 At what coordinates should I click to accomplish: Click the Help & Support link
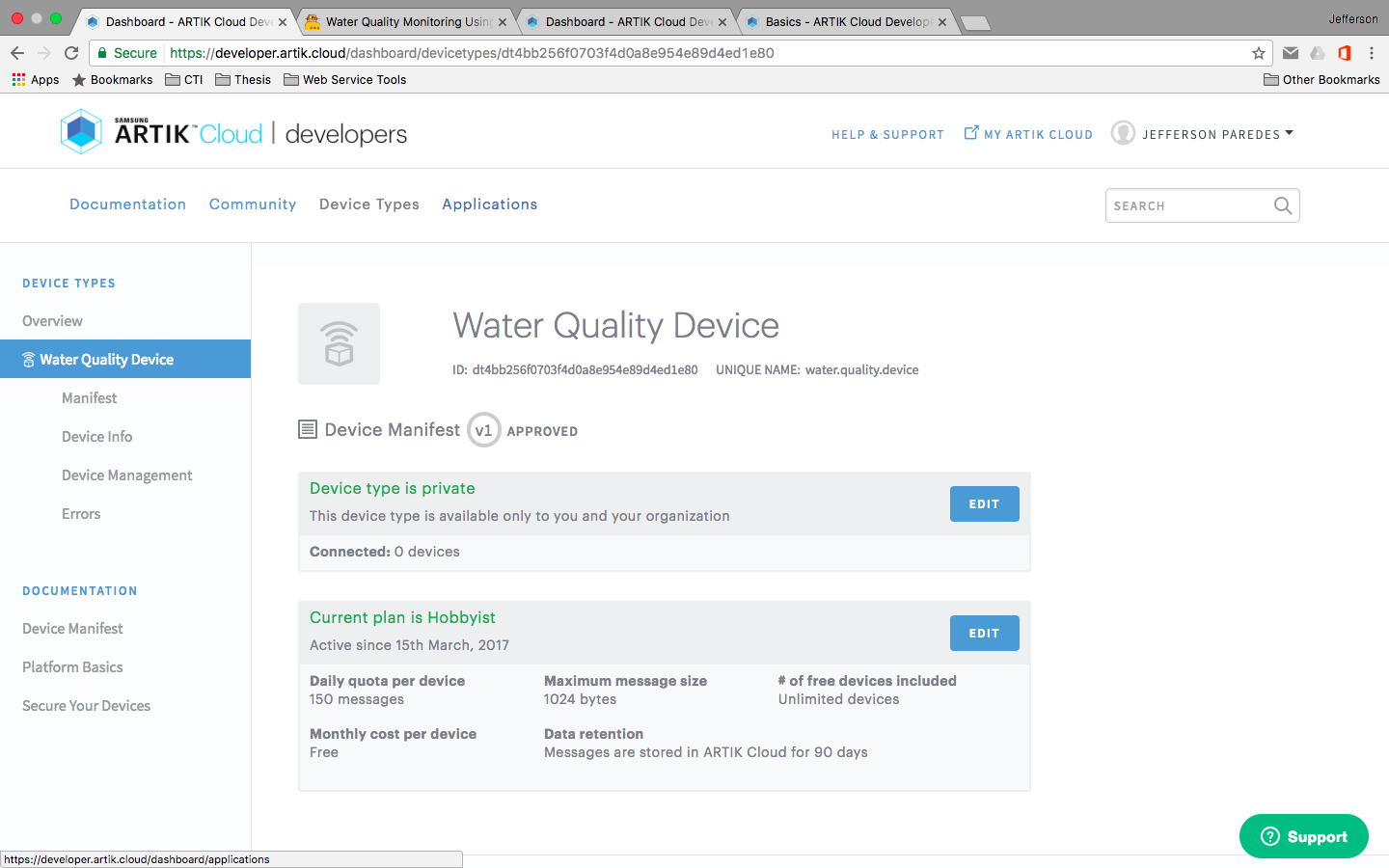coord(887,135)
